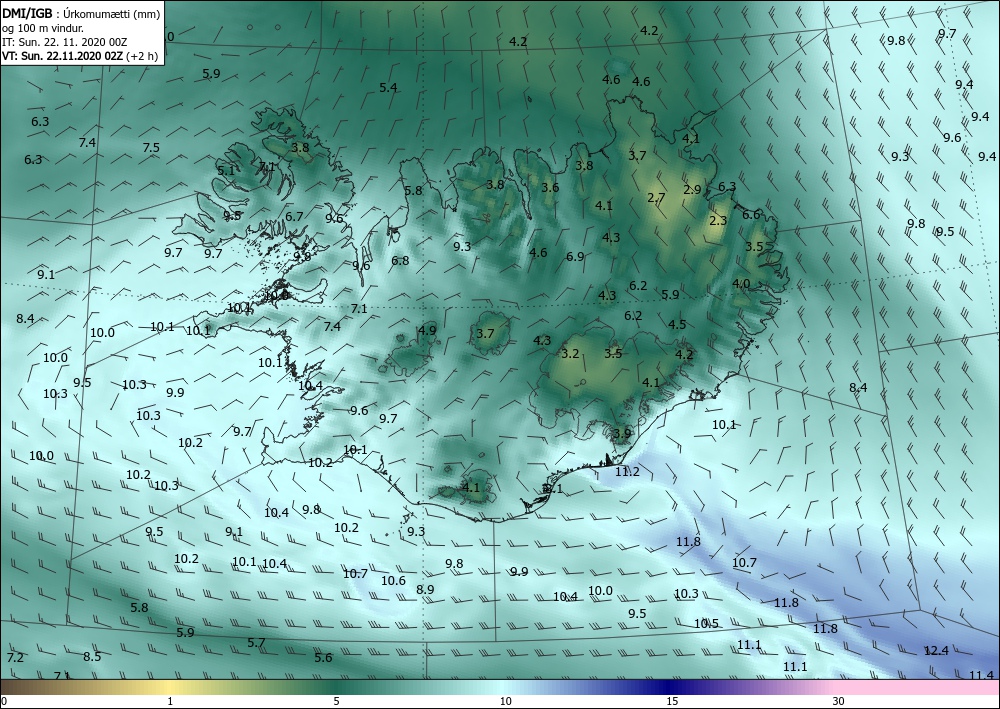Click the 'VT: Sun. 22.11.2020 02Z' valid time
The image size is (1000, 709).
coord(63,55)
